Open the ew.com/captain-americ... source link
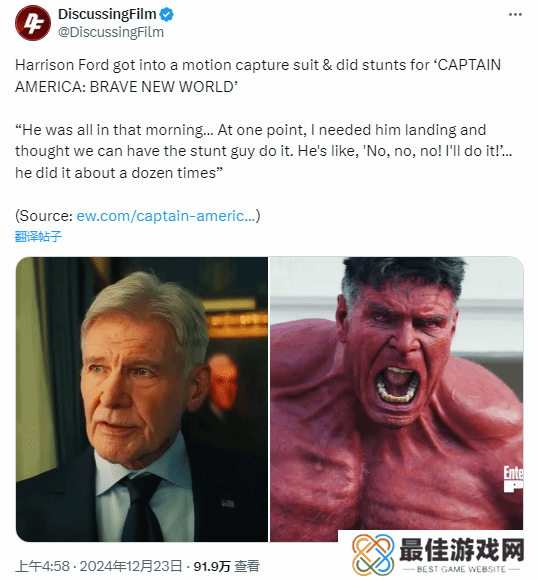 166,216
